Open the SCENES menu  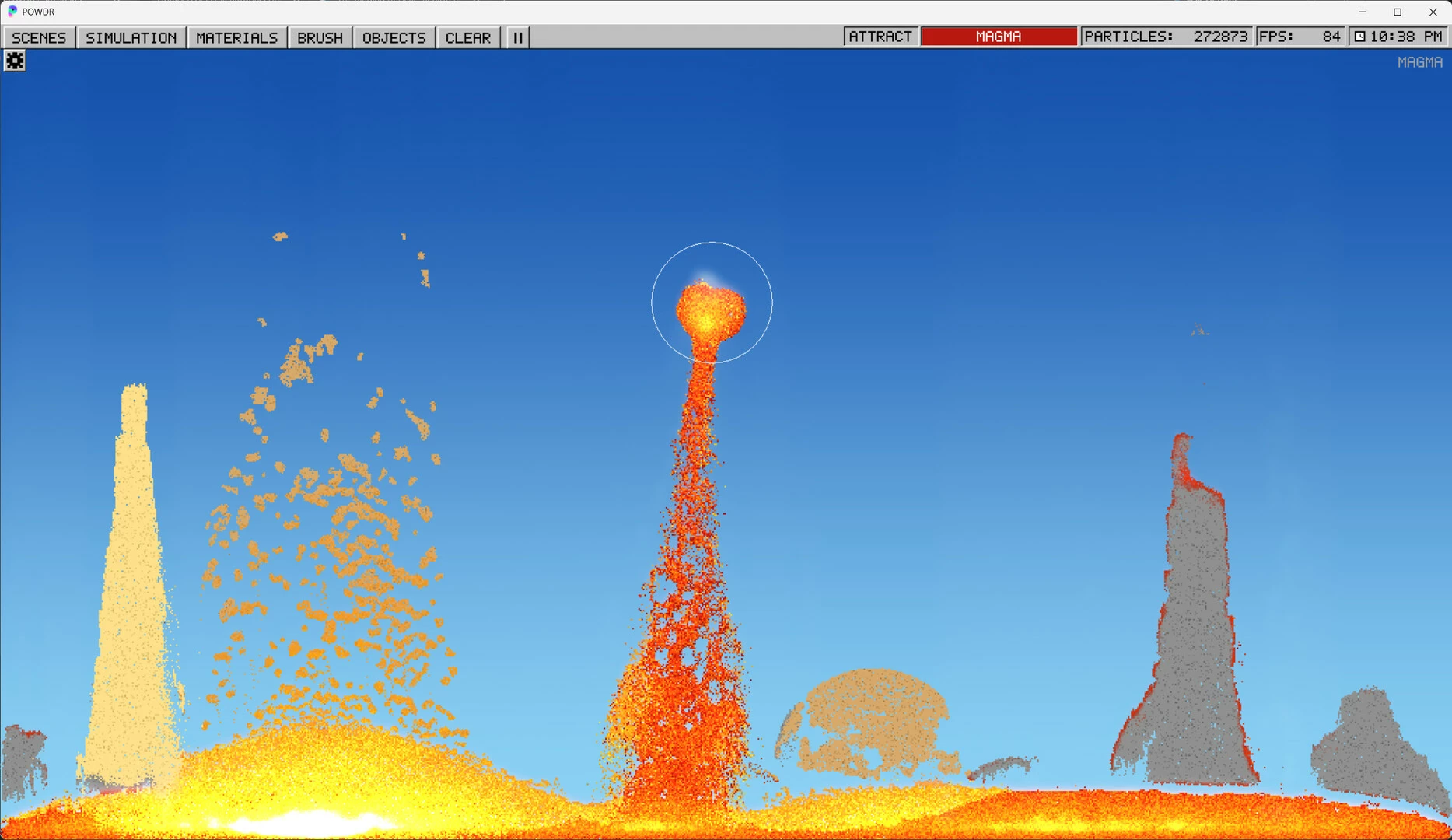[x=39, y=37]
